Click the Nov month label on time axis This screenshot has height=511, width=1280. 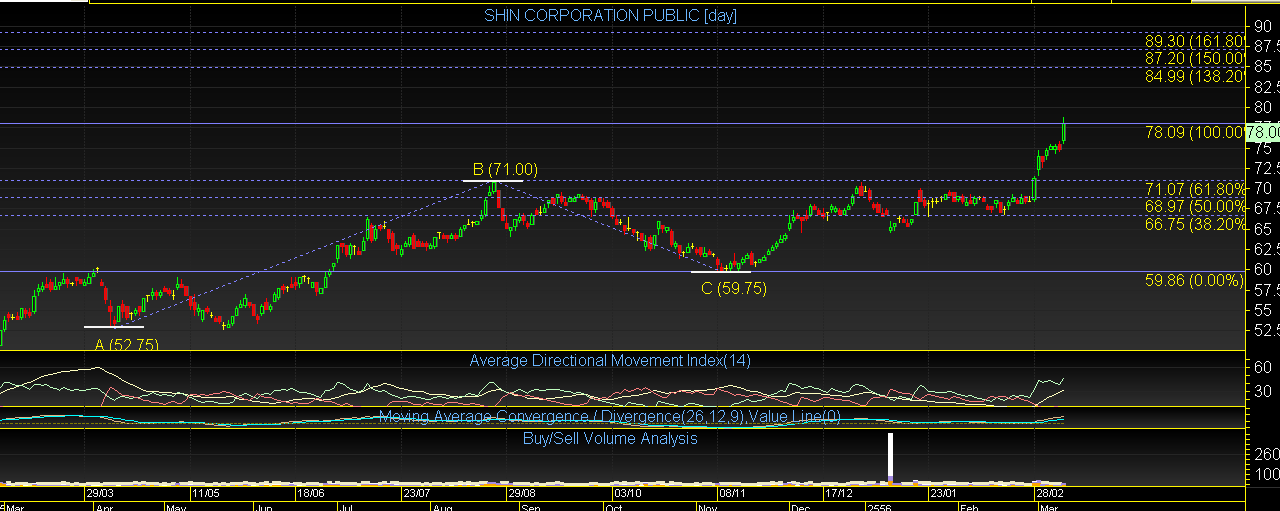708,507
